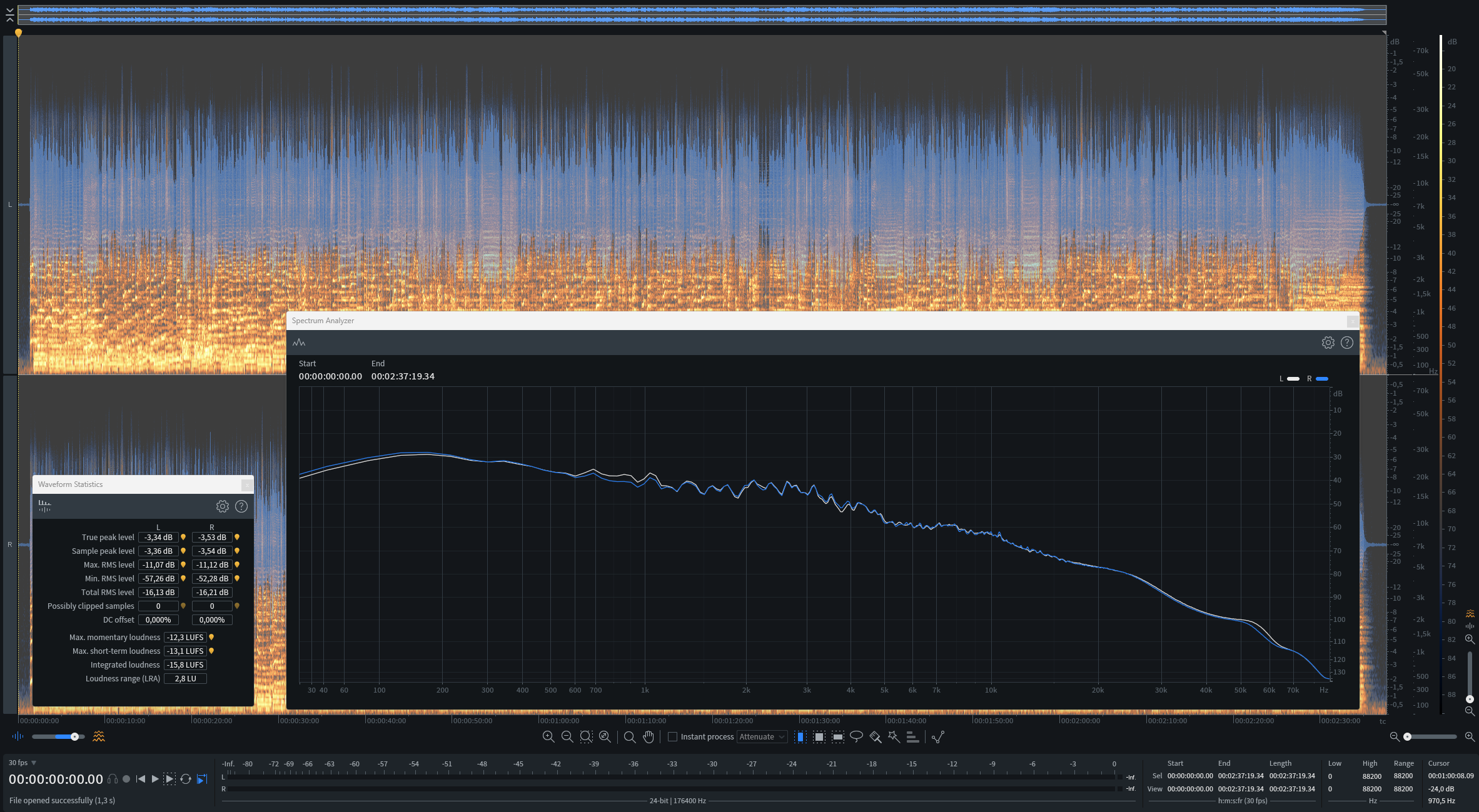The width and height of the screenshot is (1479, 812).
Task: Toggle loop playback
Action: pyautogui.click(x=186, y=779)
